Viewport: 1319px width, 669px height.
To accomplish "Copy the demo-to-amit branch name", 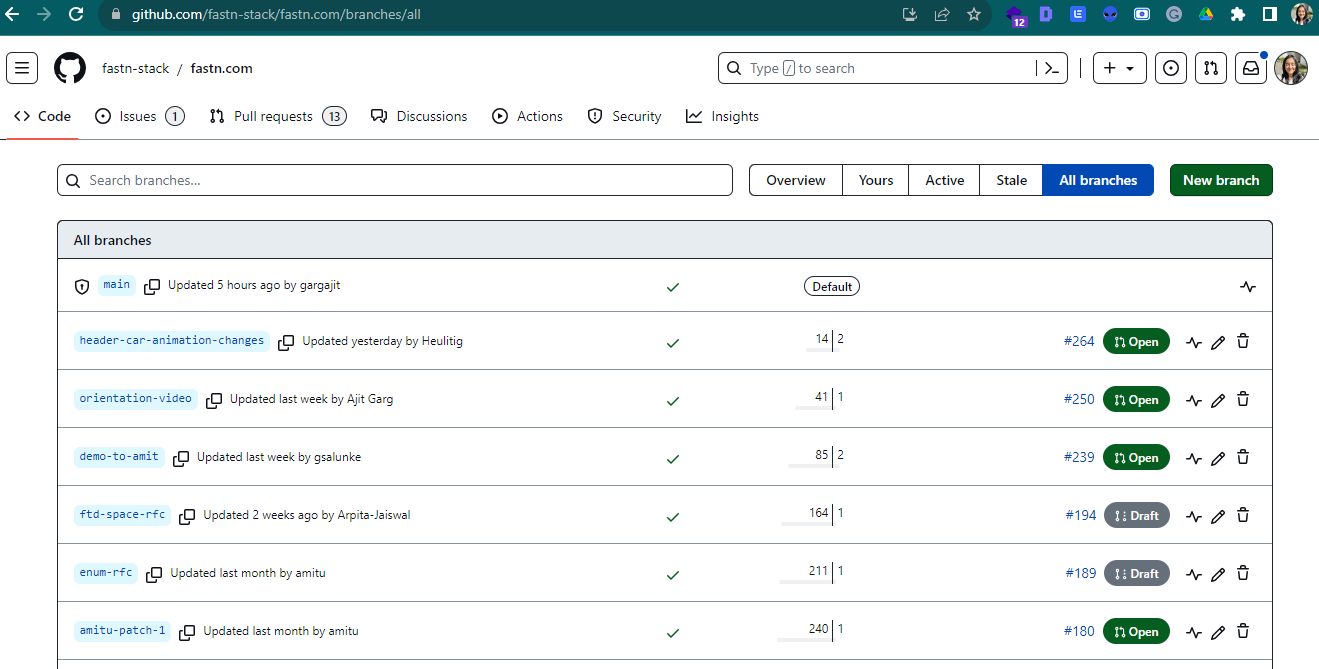I will tap(181, 458).
